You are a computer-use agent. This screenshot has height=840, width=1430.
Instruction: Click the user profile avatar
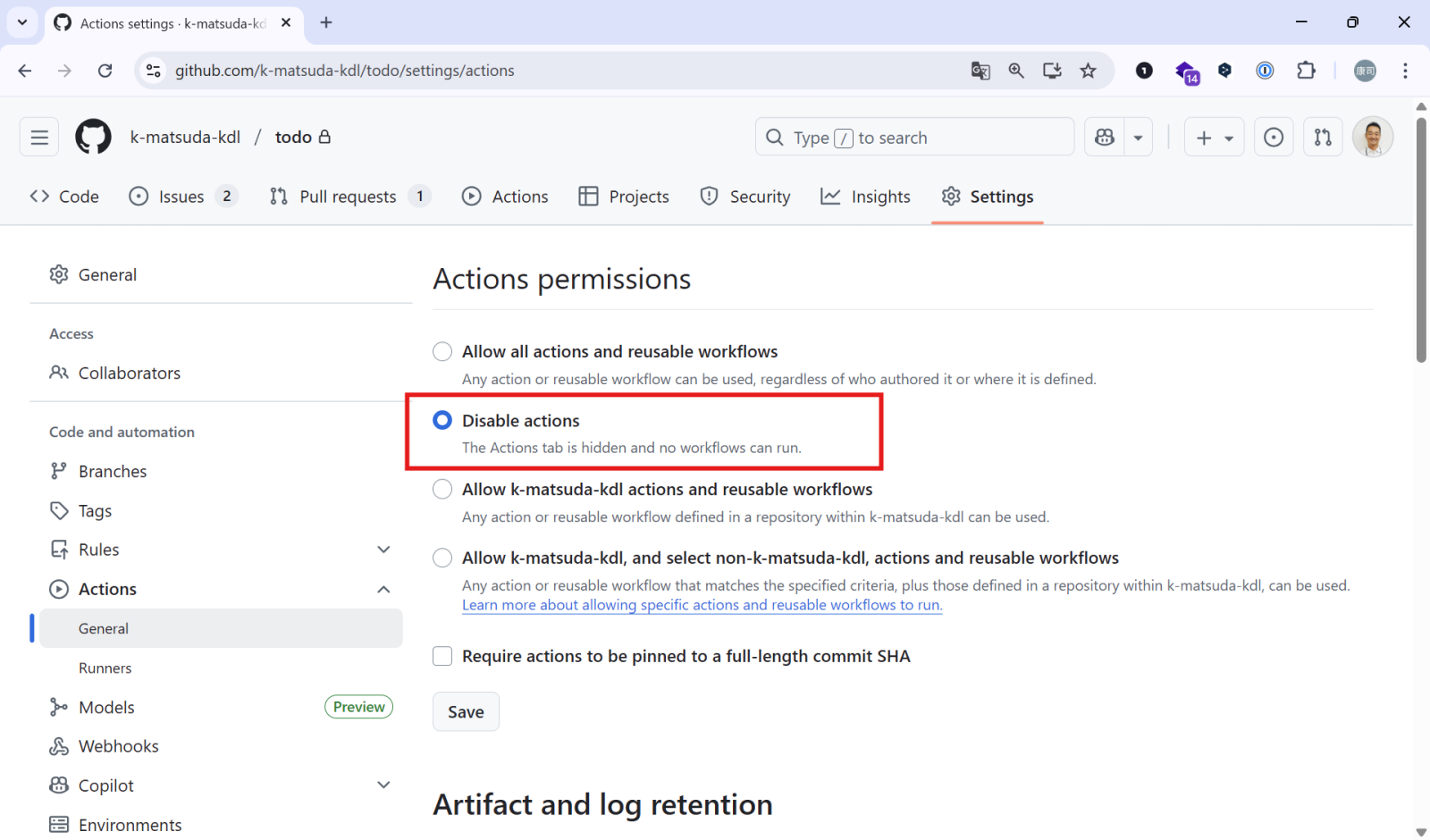click(1372, 138)
